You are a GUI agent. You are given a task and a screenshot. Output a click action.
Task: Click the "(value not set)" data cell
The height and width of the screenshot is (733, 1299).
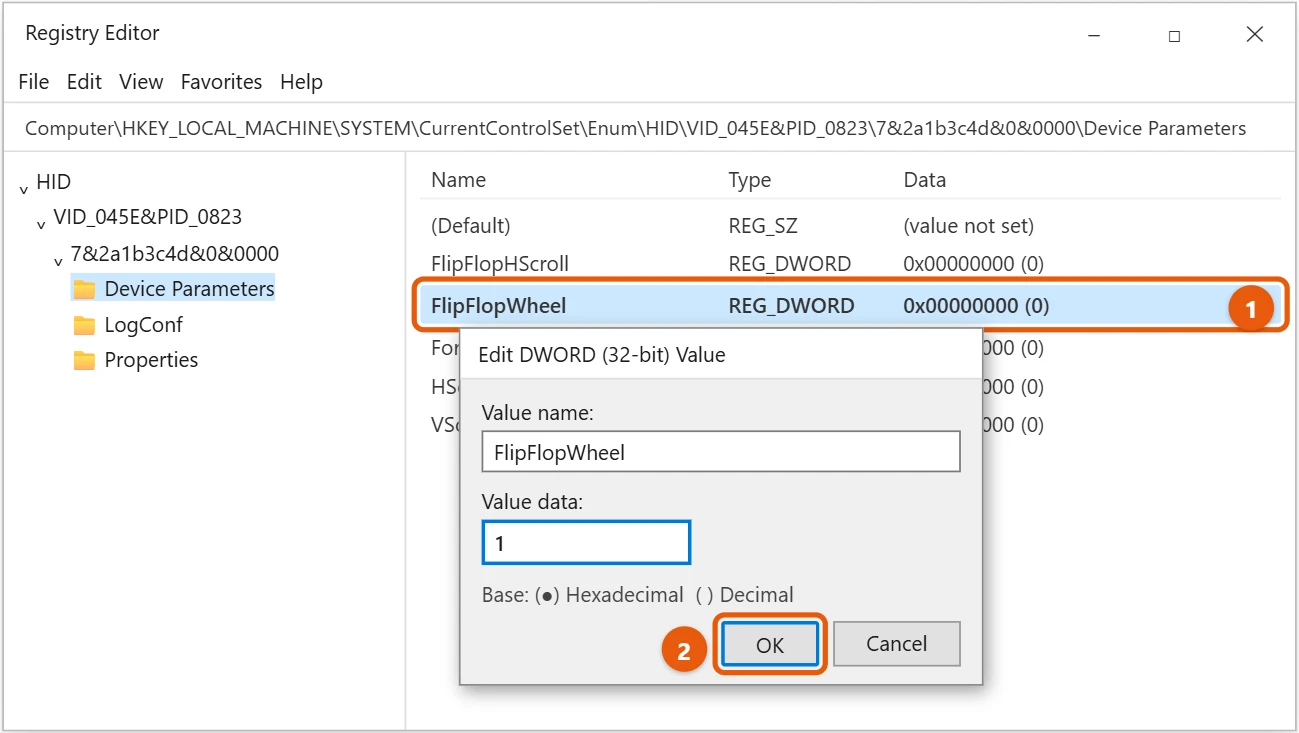coord(969,226)
